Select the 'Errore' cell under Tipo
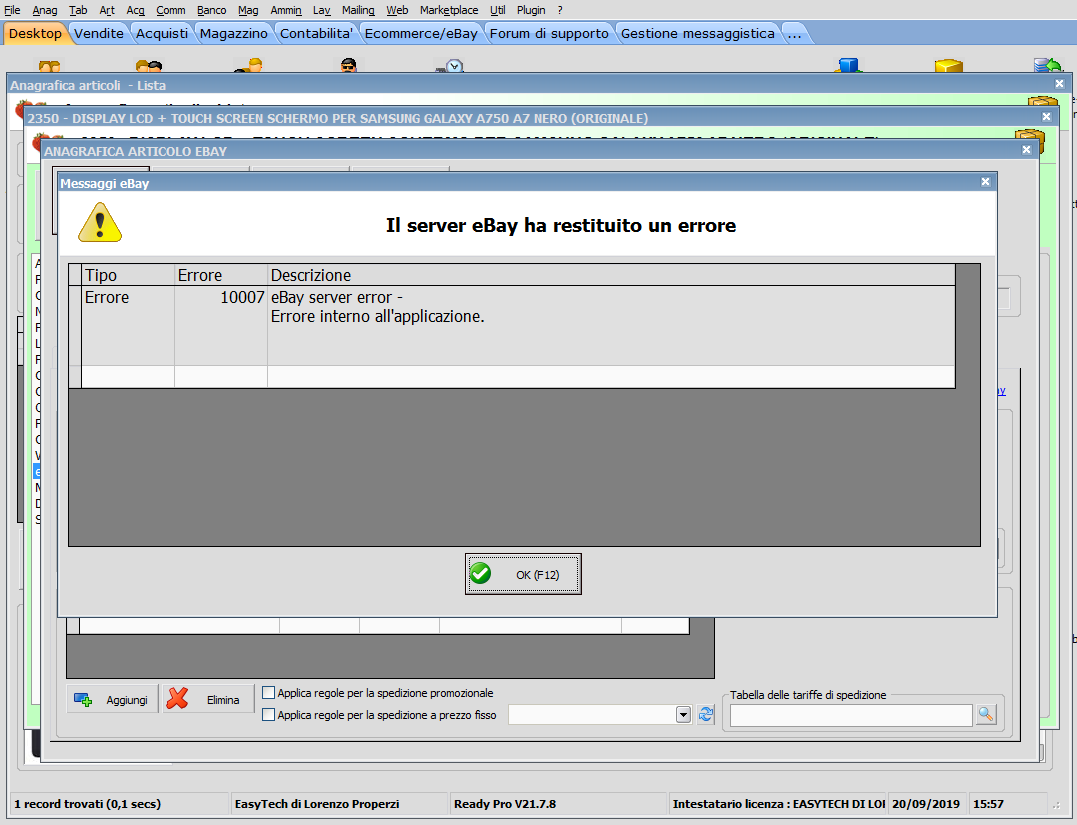The image size is (1077, 825). click(x=128, y=325)
